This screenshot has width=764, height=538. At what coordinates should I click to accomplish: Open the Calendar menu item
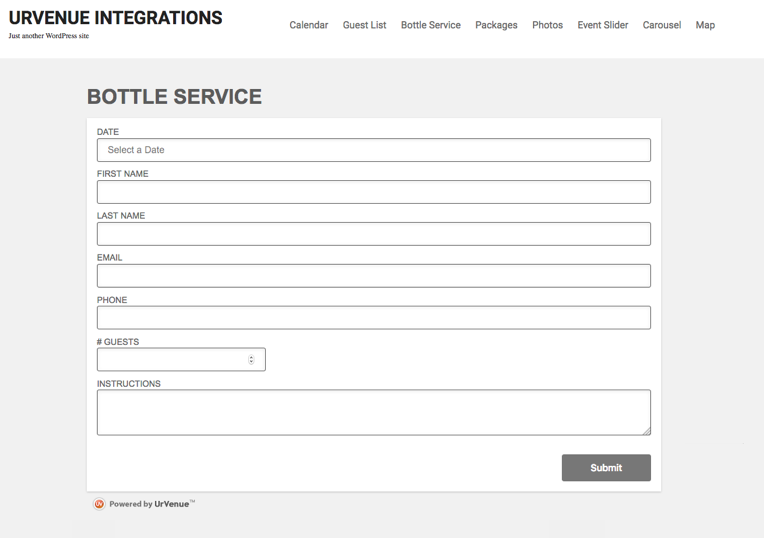point(309,25)
